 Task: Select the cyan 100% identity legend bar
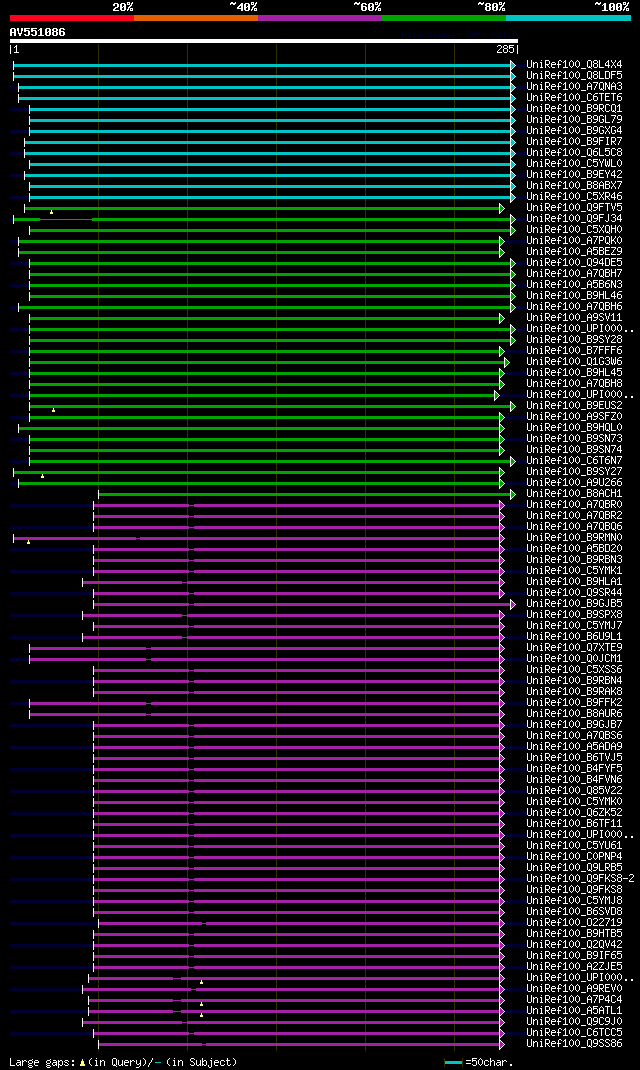(x=568, y=18)
